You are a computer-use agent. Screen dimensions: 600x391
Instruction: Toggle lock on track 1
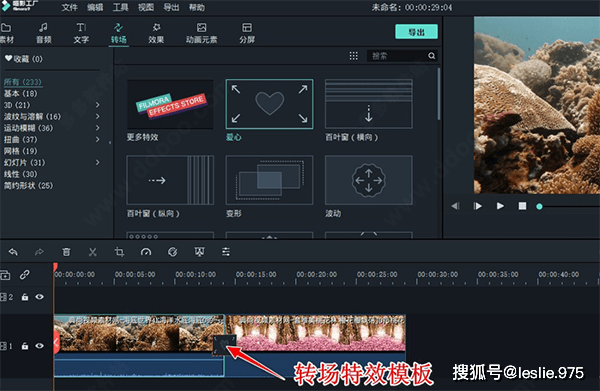coord(25,346)
